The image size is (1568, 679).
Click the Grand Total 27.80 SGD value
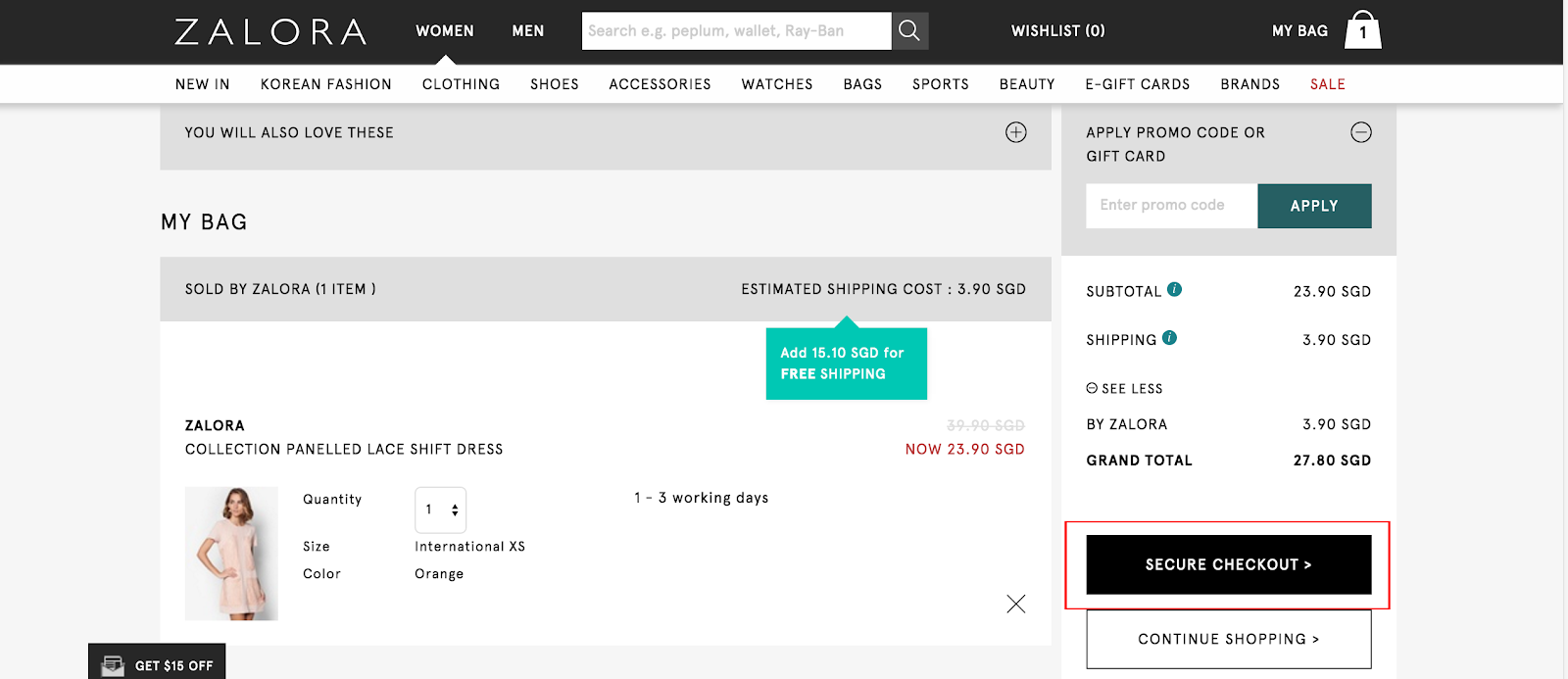pos(1332,461)
